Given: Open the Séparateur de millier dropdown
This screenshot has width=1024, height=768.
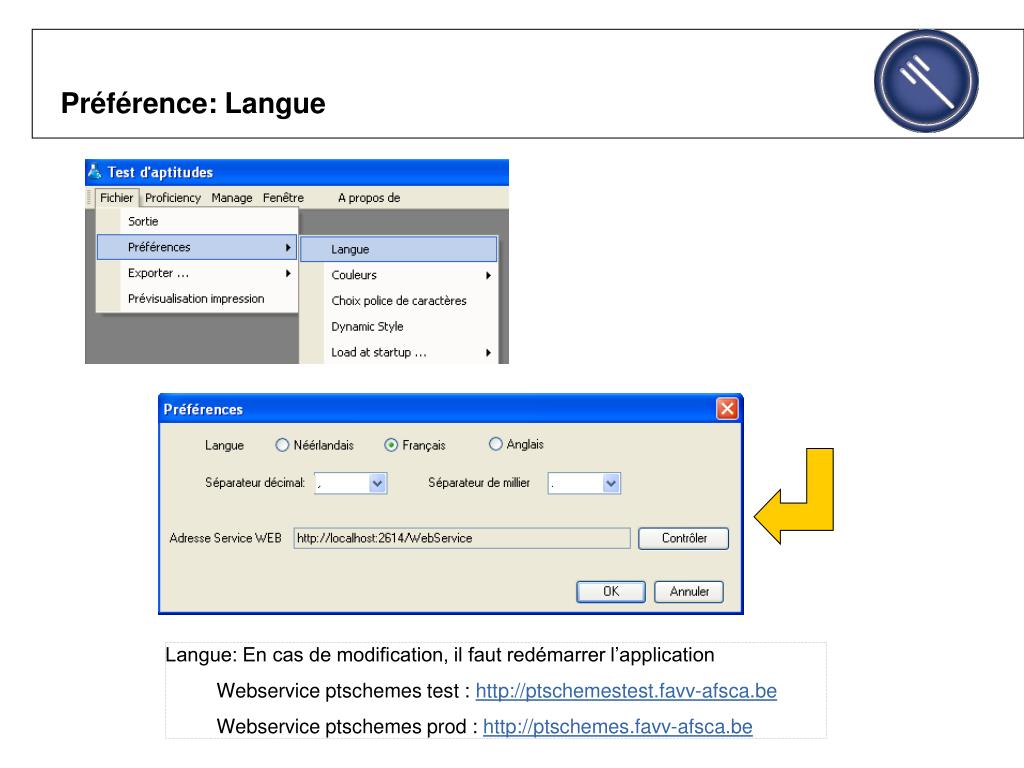Looking at the screenshot, I should 611,483.
